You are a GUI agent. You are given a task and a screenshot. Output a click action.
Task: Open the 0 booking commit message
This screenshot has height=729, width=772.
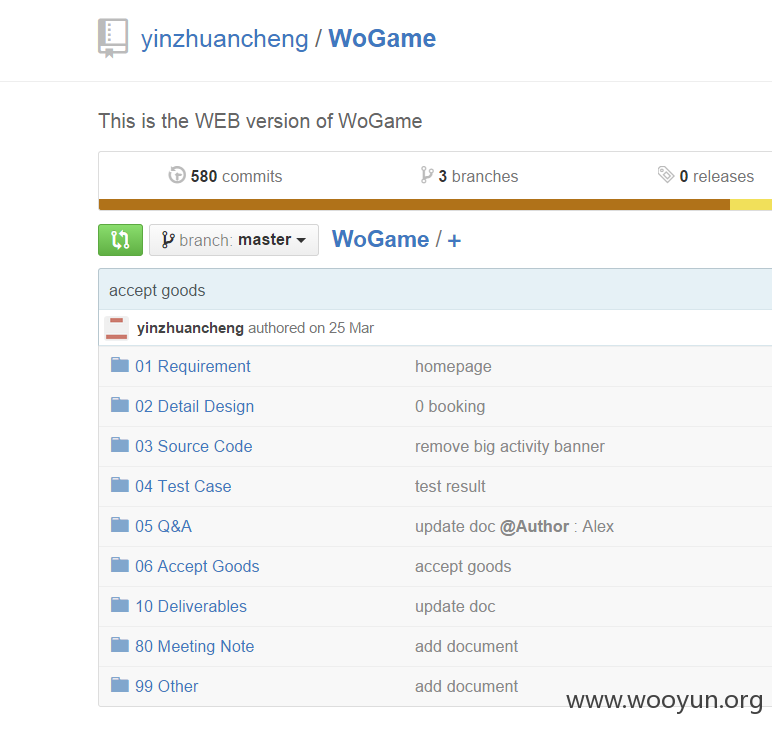(x=450, y=407)
